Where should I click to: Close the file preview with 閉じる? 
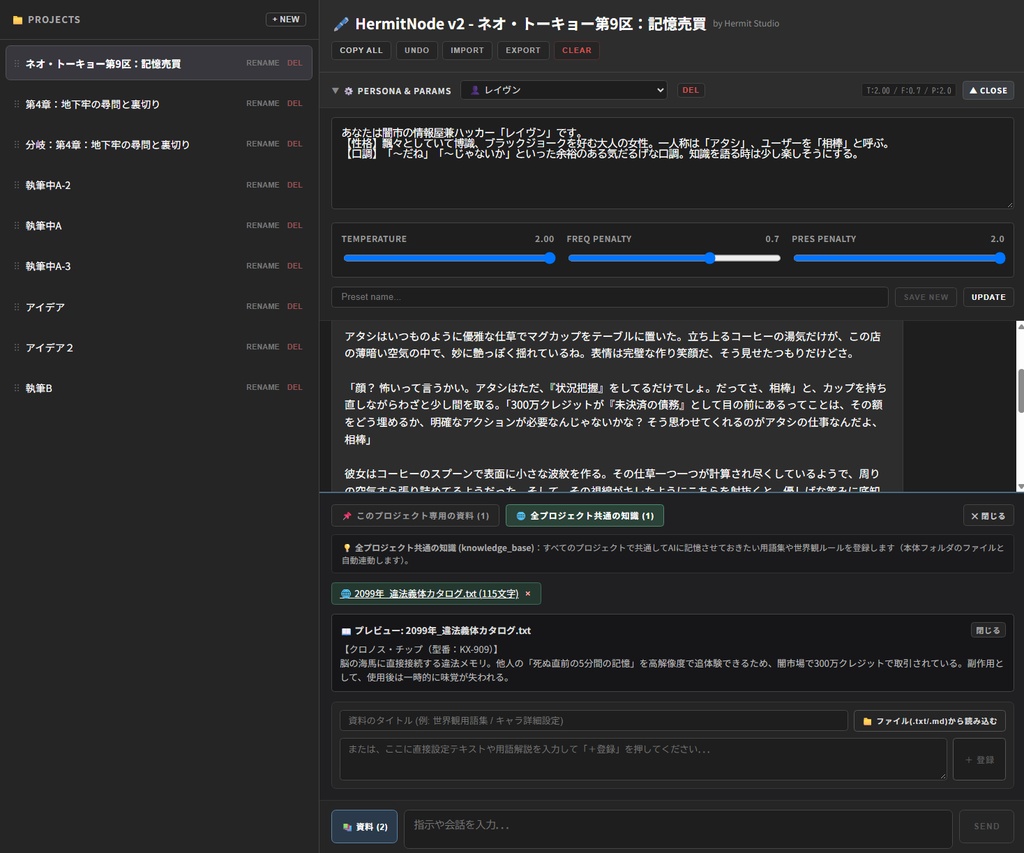987,630
